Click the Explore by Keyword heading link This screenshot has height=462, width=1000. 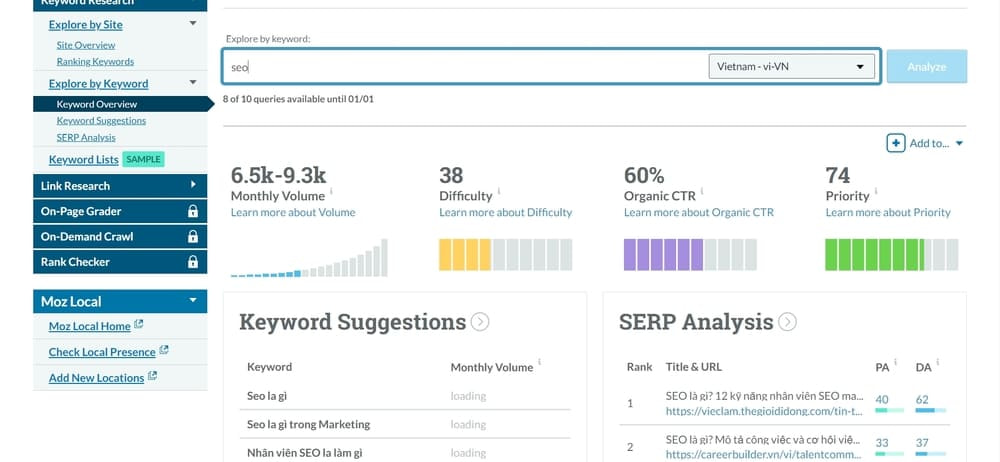[x=98, y=84]
